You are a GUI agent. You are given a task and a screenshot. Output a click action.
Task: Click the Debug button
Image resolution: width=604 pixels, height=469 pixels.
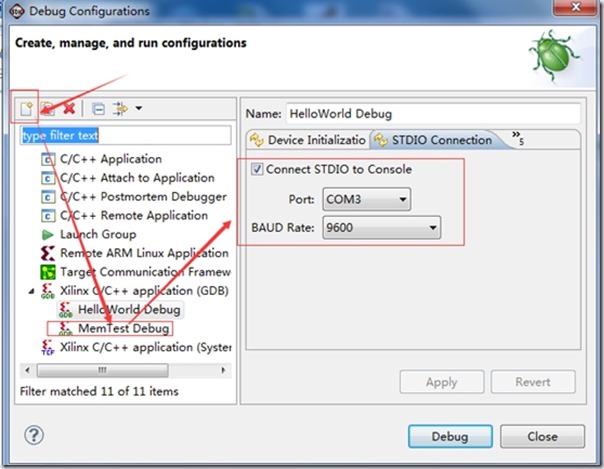pyautogui.click(x=450, y=436)
